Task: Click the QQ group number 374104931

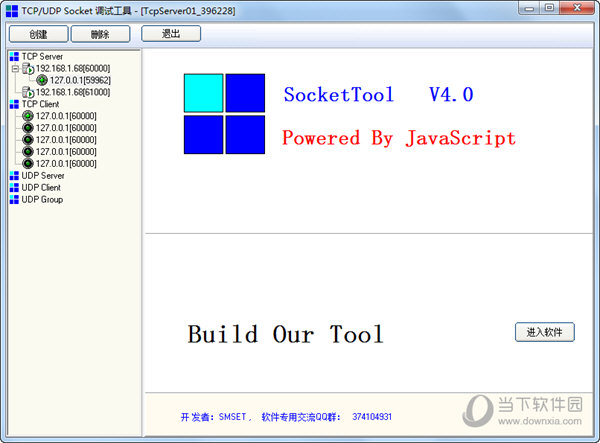Action: click(x=372, y=417)
